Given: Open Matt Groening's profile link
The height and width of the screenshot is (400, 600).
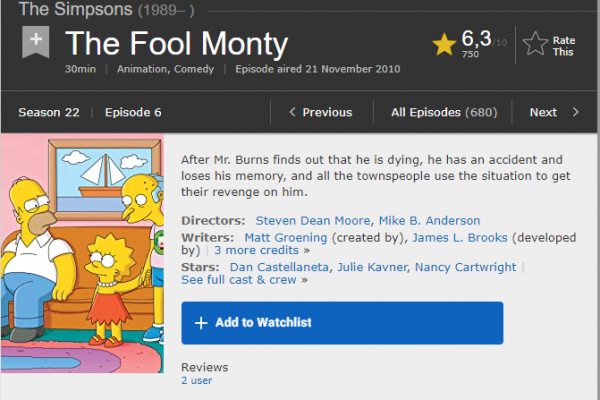Looking at the screenshot, I should coord(286,238).
